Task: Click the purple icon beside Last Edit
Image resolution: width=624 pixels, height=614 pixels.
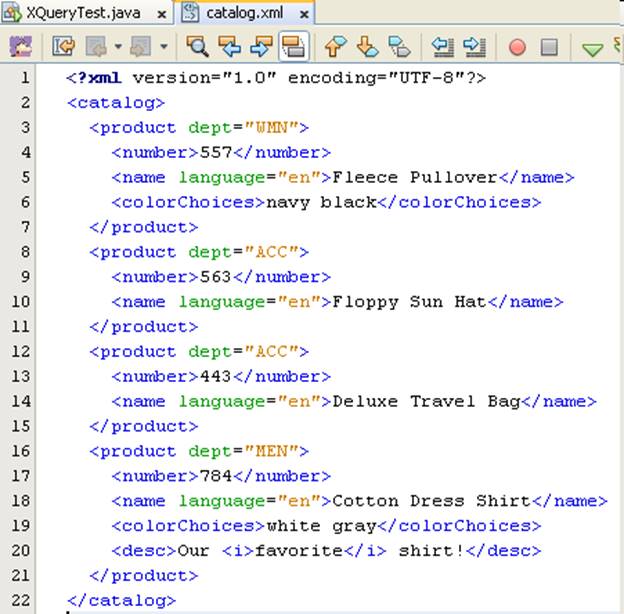Action: click(20, 46)
